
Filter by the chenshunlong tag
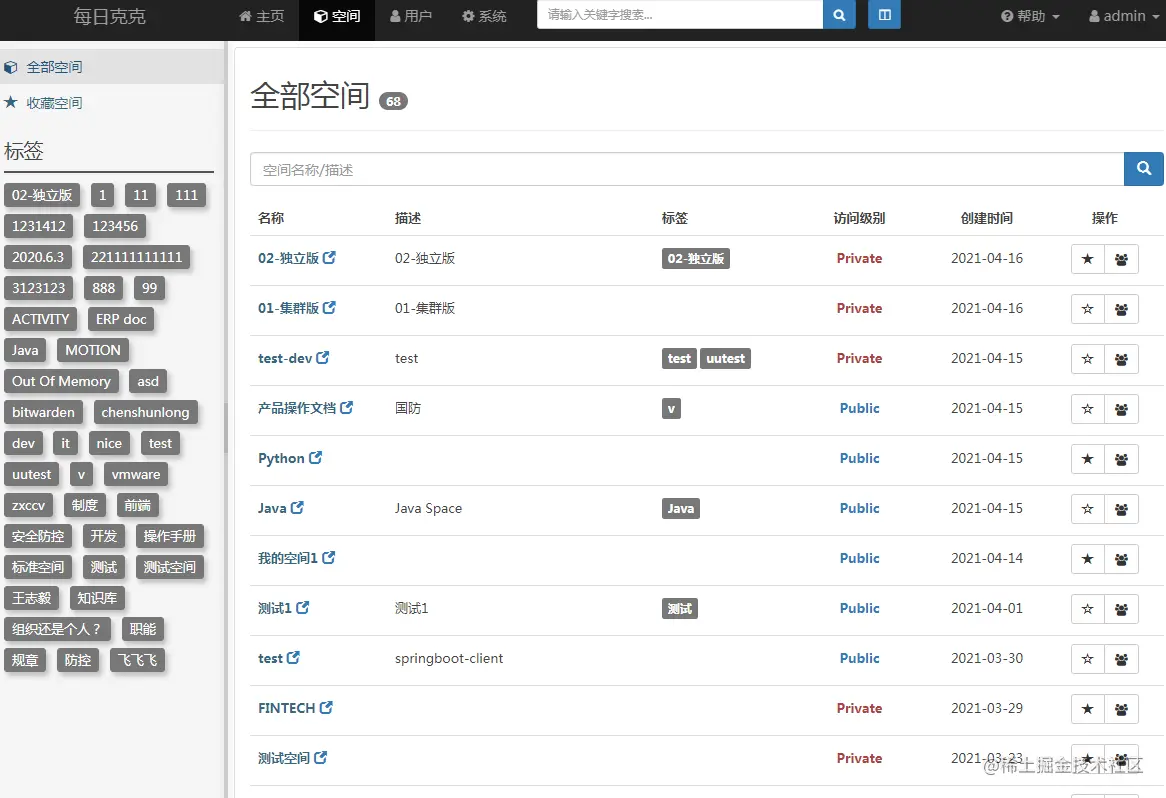[x=146, y=412]
